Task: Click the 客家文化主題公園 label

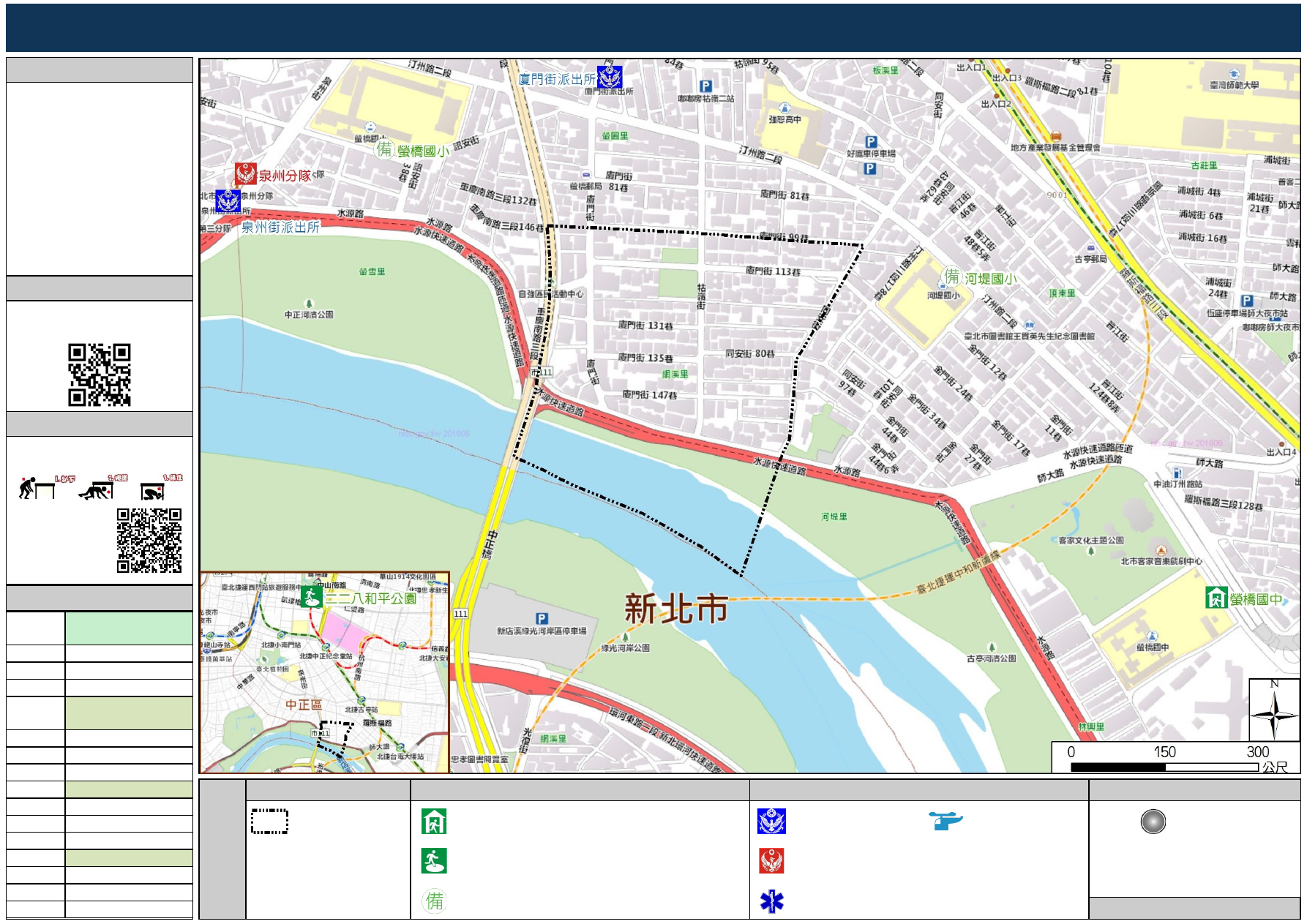Action: coord(1091,541)
